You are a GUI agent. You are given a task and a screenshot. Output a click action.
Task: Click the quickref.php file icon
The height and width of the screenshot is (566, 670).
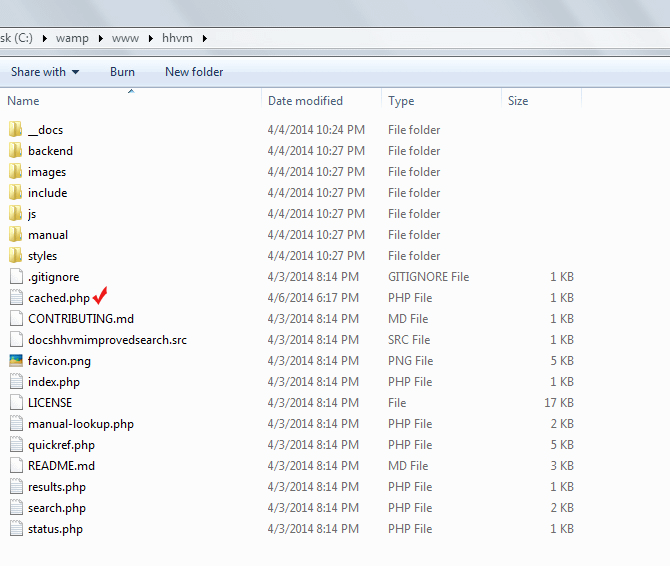(16, 444)
